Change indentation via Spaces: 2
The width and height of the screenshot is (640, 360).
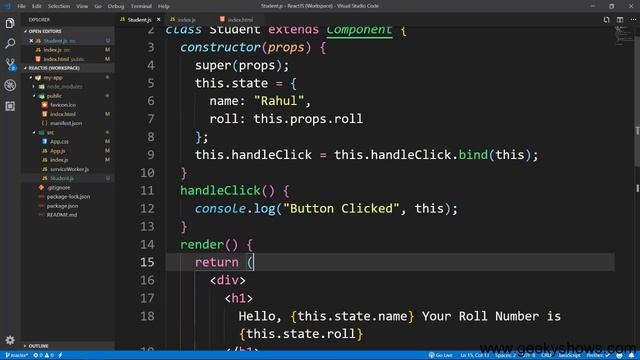[505, 356]
